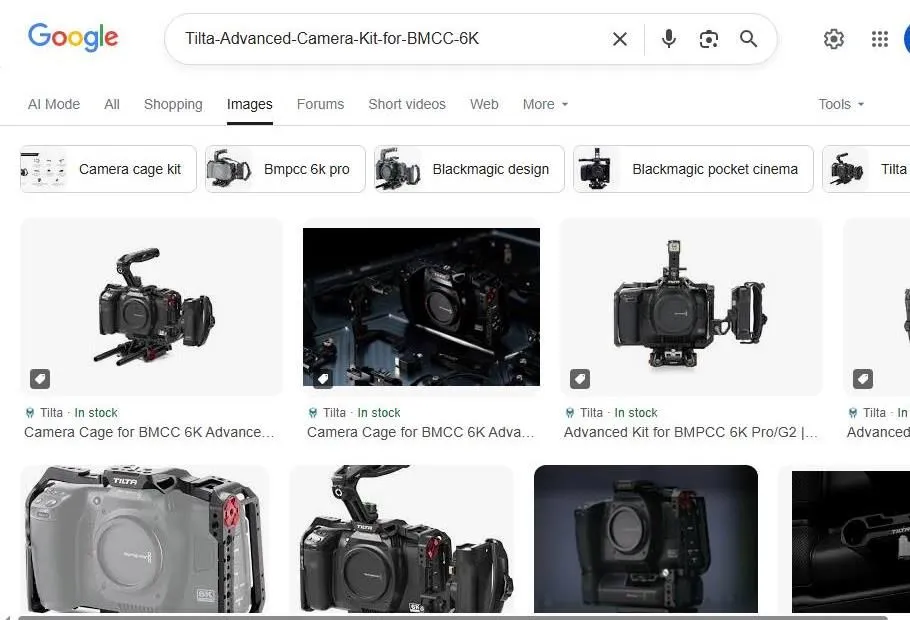This screenshot has width=910, height=620.
Task: Expand the Tools dropdown
Action: click(841, 104)
